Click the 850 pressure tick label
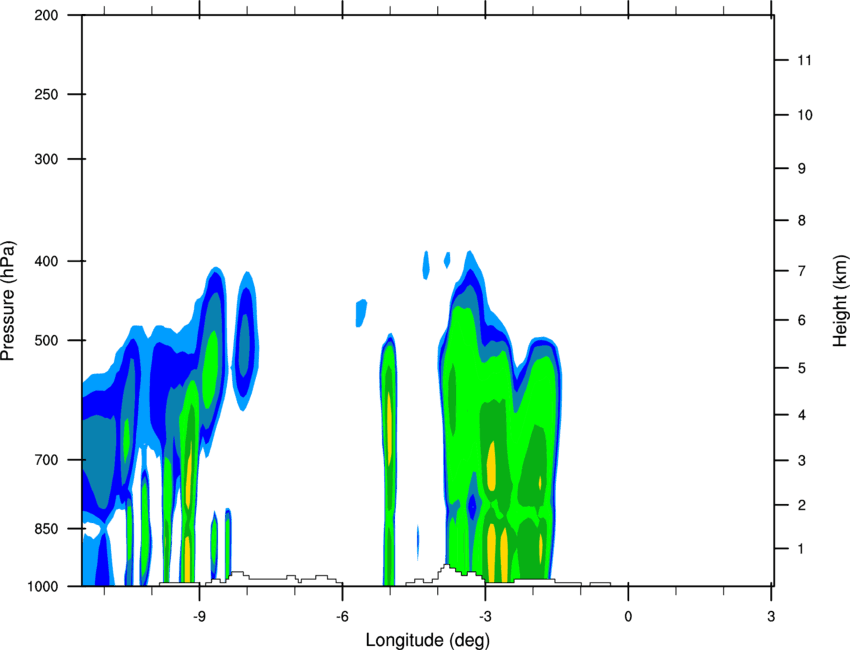The height and width of the screenshot is (650, 850). (x=46, y=529)
